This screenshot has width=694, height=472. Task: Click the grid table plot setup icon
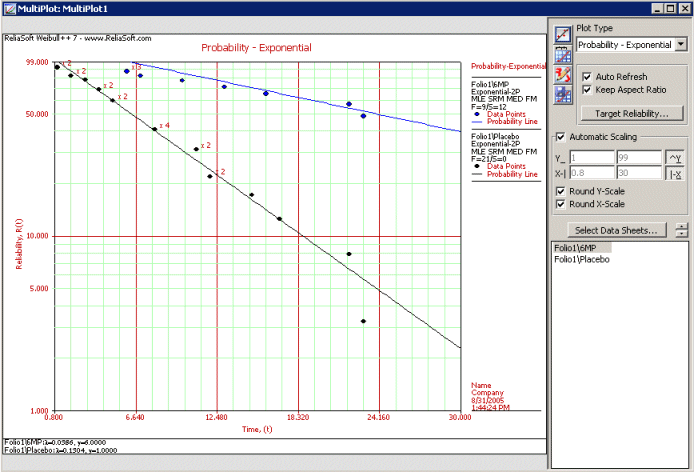pos(563,55)
